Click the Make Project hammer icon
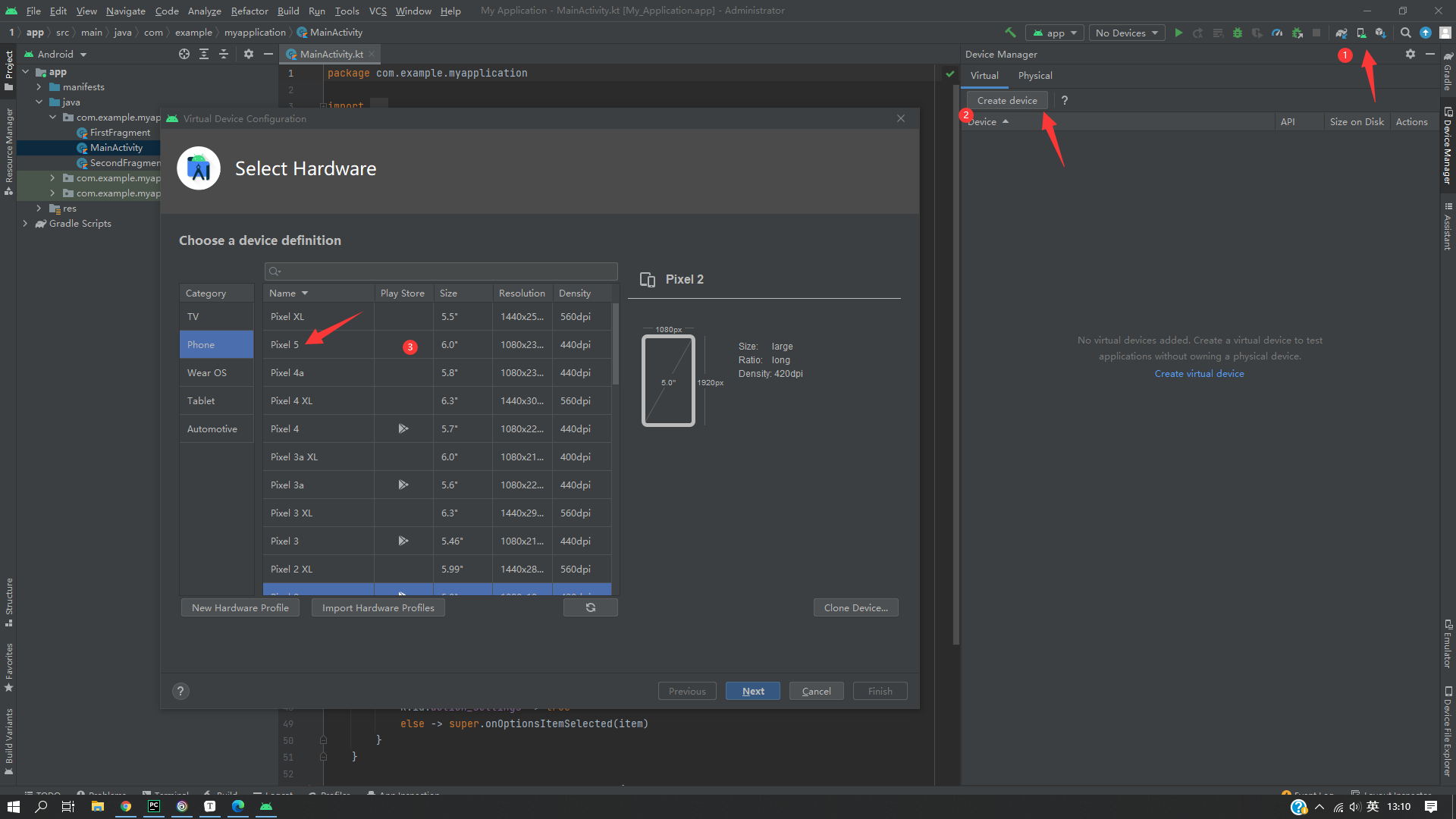The width and height of the screenshot is (1456, 819). tap(1010, 33)
